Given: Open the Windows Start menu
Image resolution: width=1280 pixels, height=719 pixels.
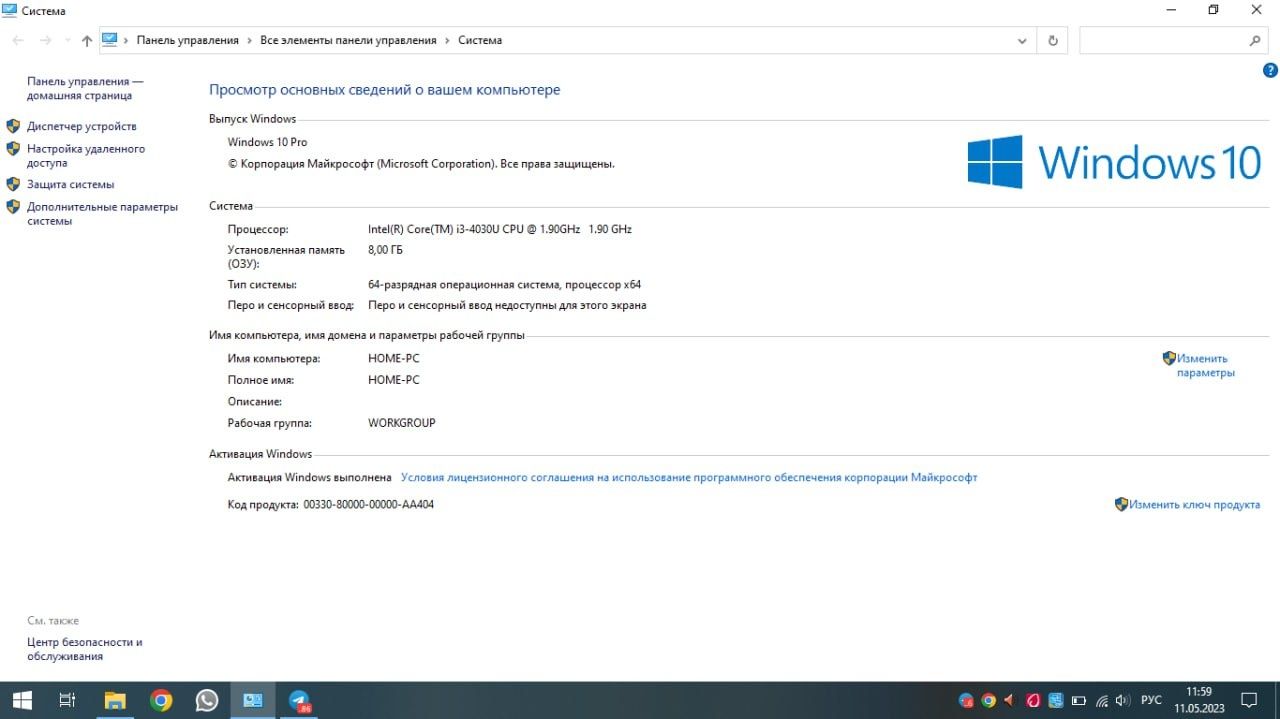Looking at the screenshot, I should [22, 700].
